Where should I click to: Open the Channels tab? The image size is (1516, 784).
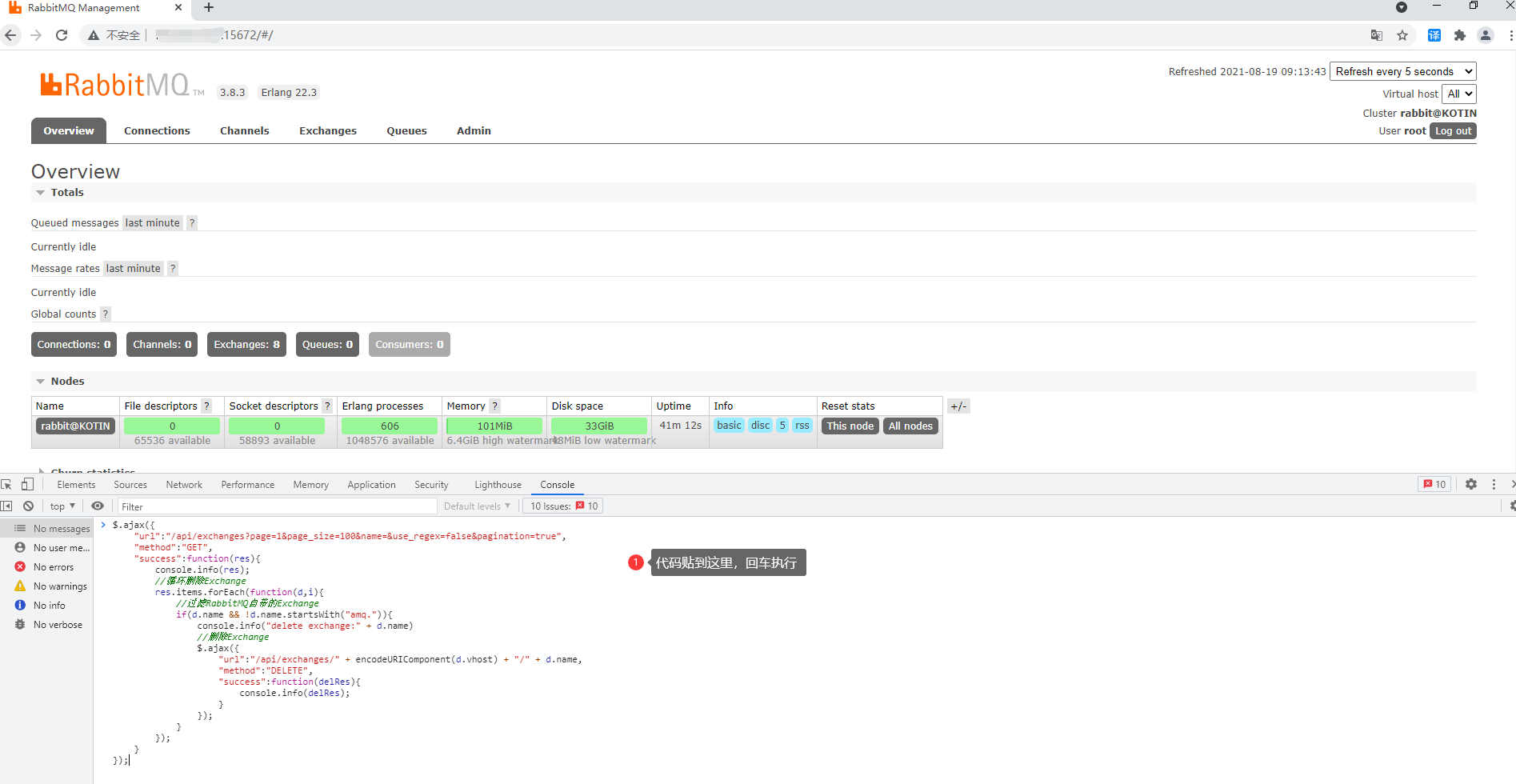(245, 131)
